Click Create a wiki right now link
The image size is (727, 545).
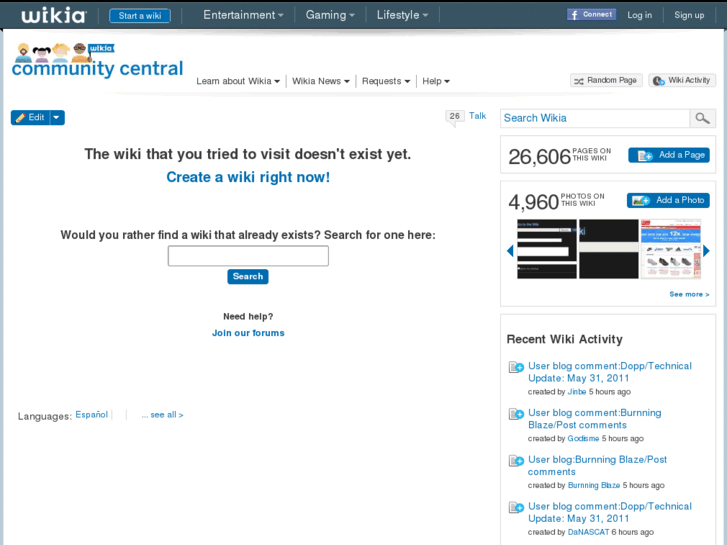[248, 177]
